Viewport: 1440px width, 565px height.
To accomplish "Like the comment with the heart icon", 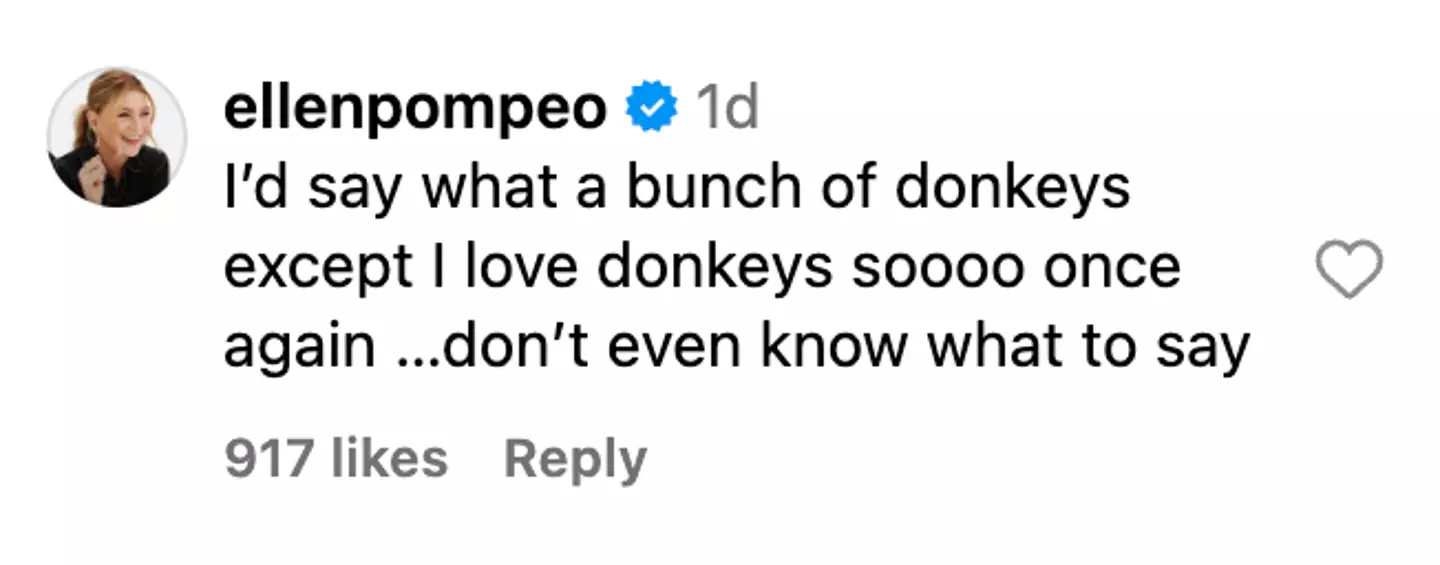I will pyautogui.click(x=1349, y=268).
